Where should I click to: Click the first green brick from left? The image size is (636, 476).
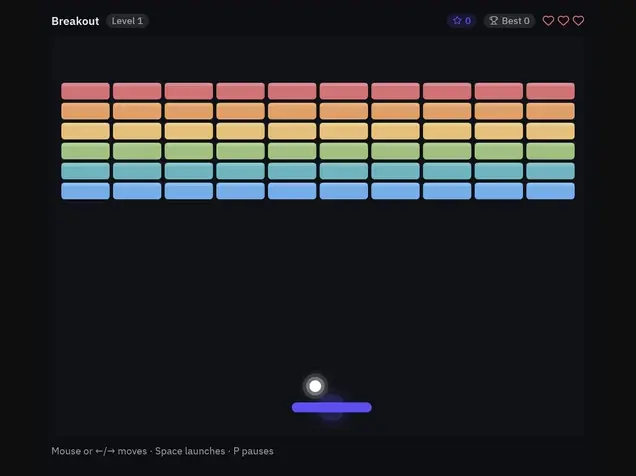[x=86, y=151]
